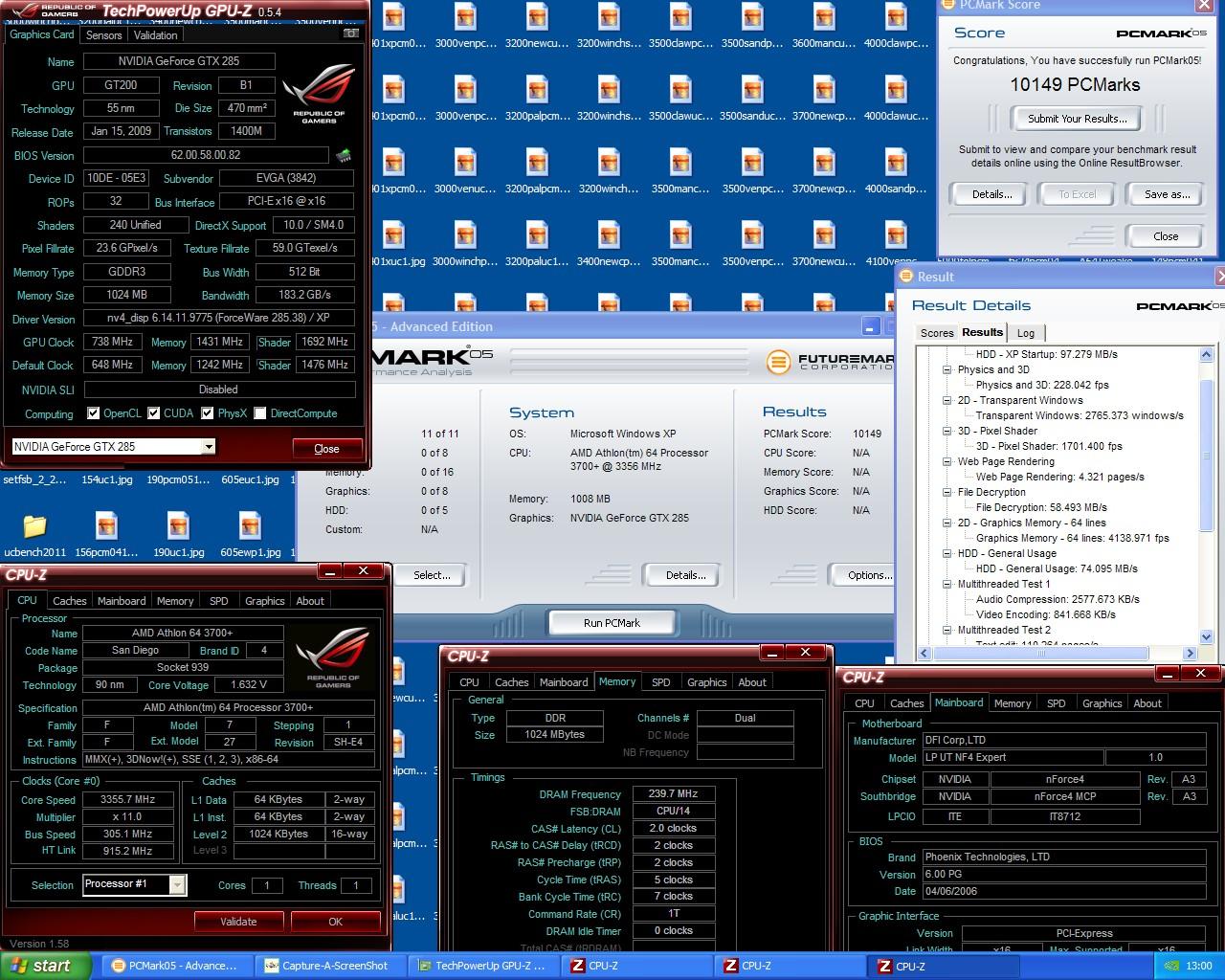Click '10149 PCMarks' score text
1225x980 pixels.
(x=1075, y=85)
